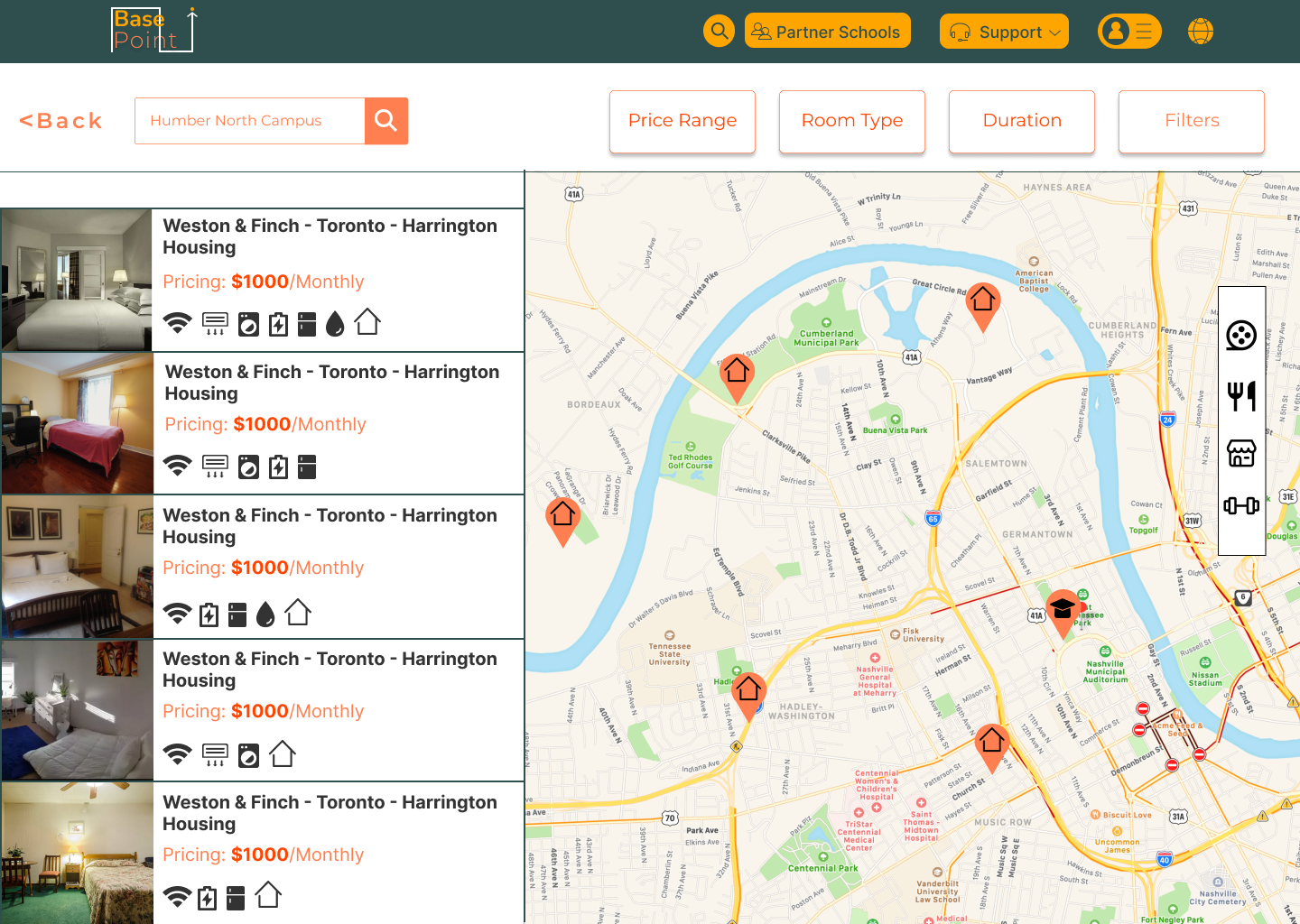The image size is (1300, 924).
Task: Click the Humber North Campus search field
Action: (249, 120)
